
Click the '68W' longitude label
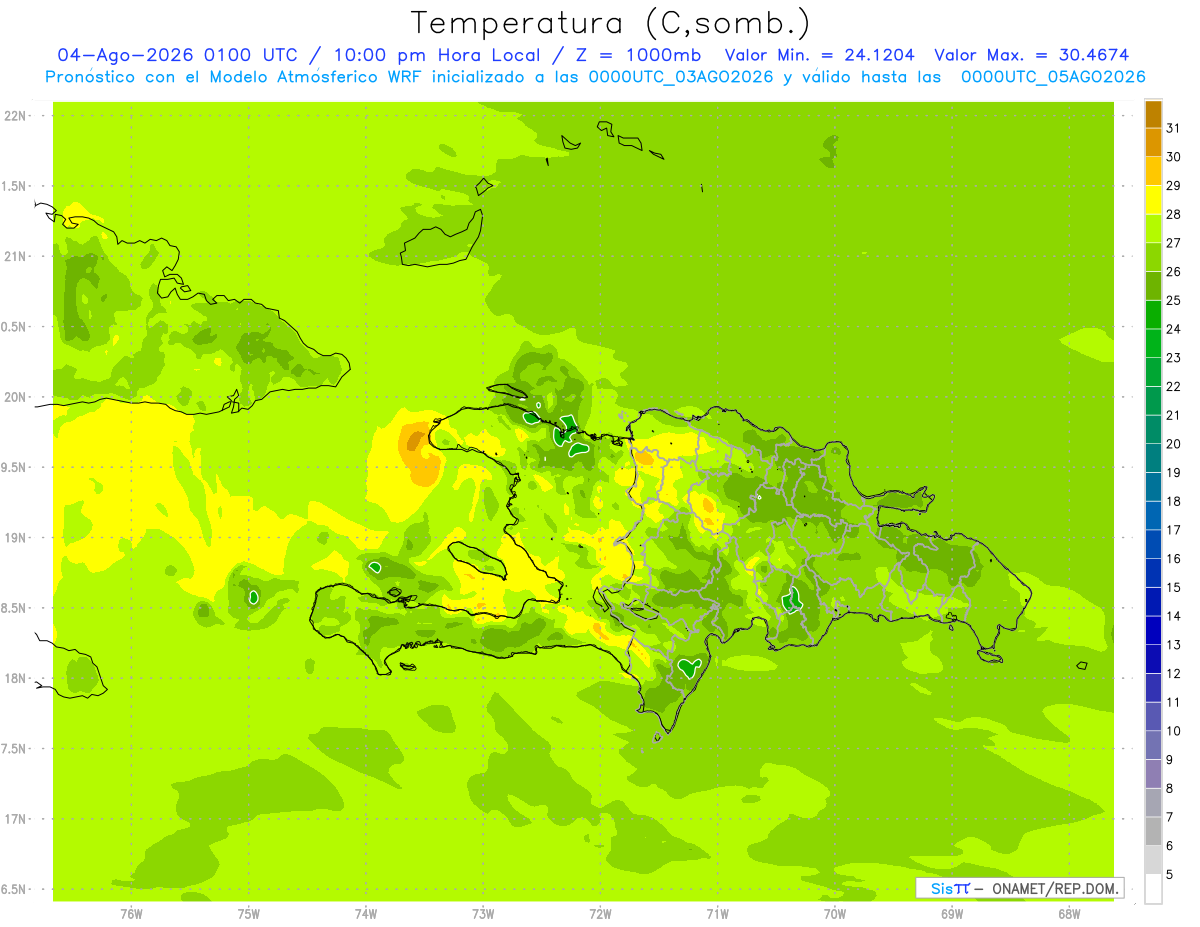(1069, 914)
